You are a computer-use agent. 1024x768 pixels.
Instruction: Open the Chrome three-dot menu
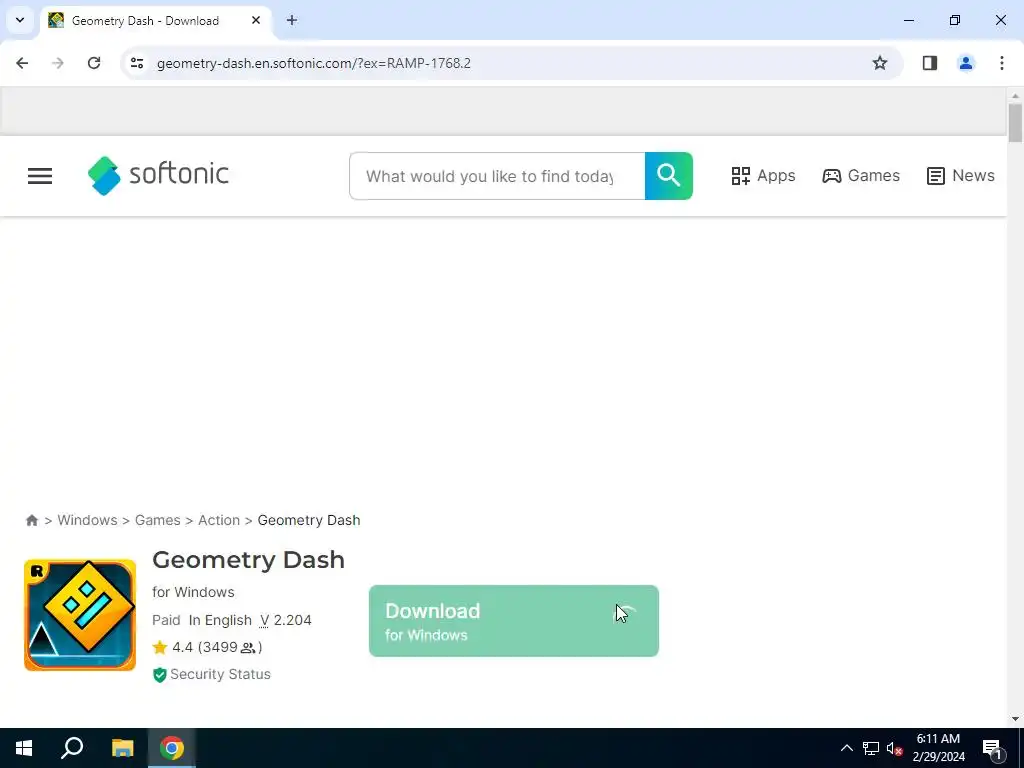pyautogui.click(x=1002, y=63)
